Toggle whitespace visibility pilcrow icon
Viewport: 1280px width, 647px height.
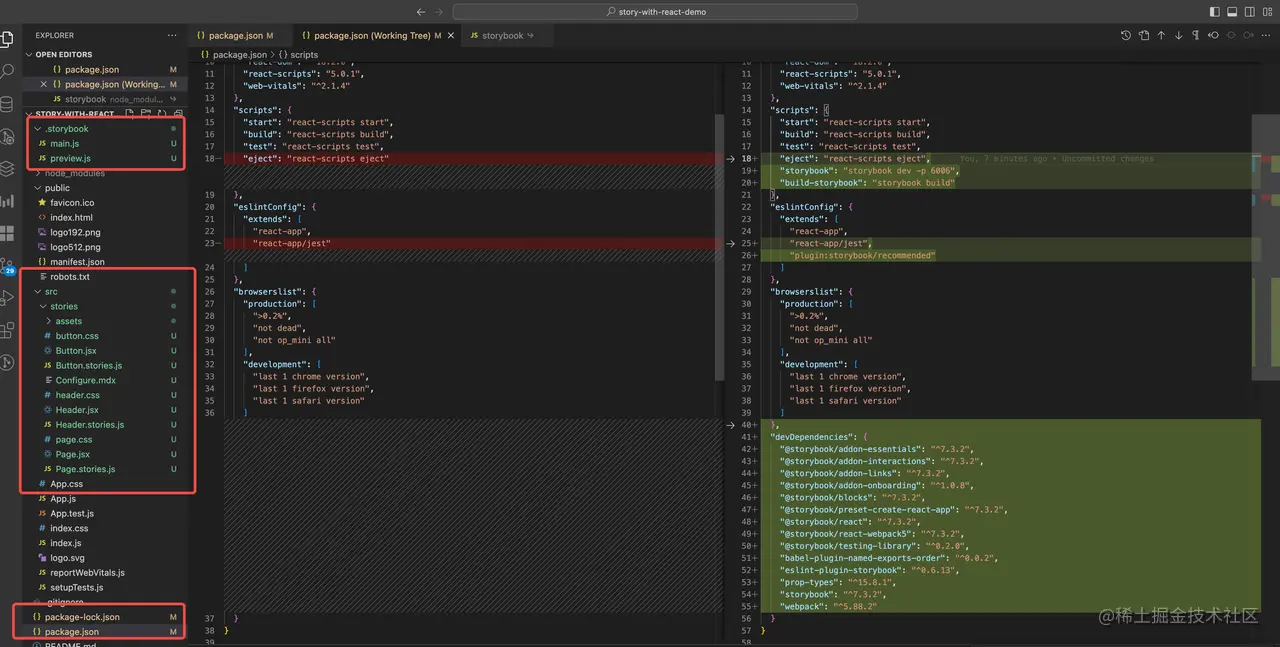1197,35
